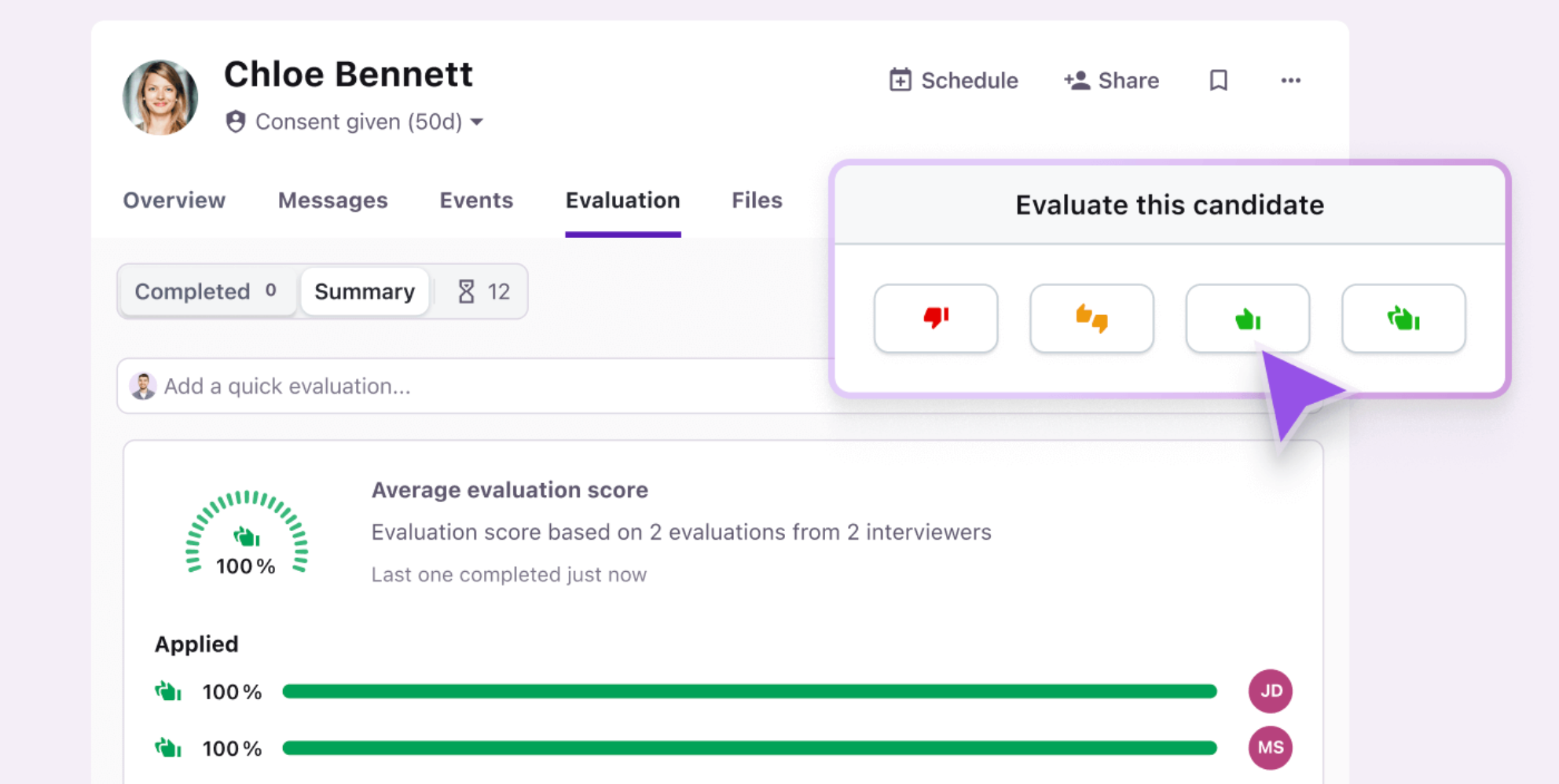Click the Chloe Bennett name heading

(348, 75)
